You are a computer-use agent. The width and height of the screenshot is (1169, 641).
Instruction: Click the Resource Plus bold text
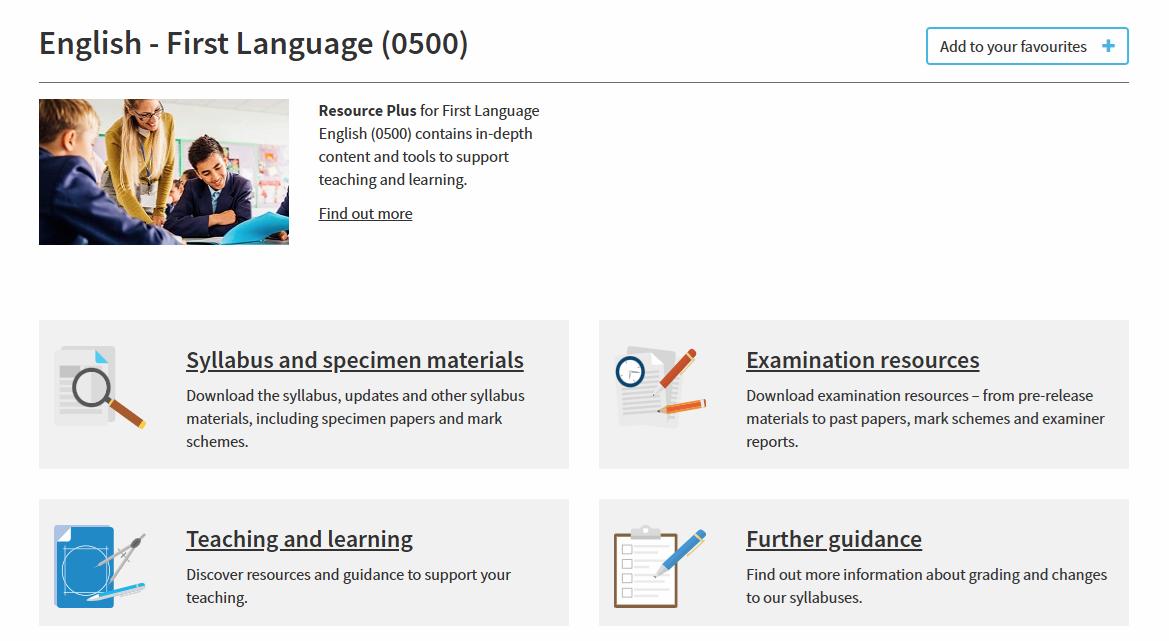(x=367, y=111)
